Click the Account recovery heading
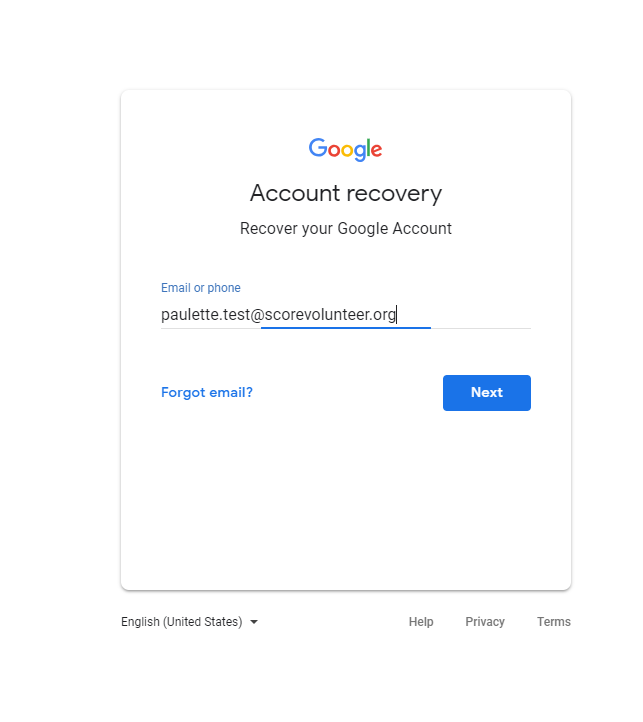This screenshot has width=643, height=722. [346, 193]
